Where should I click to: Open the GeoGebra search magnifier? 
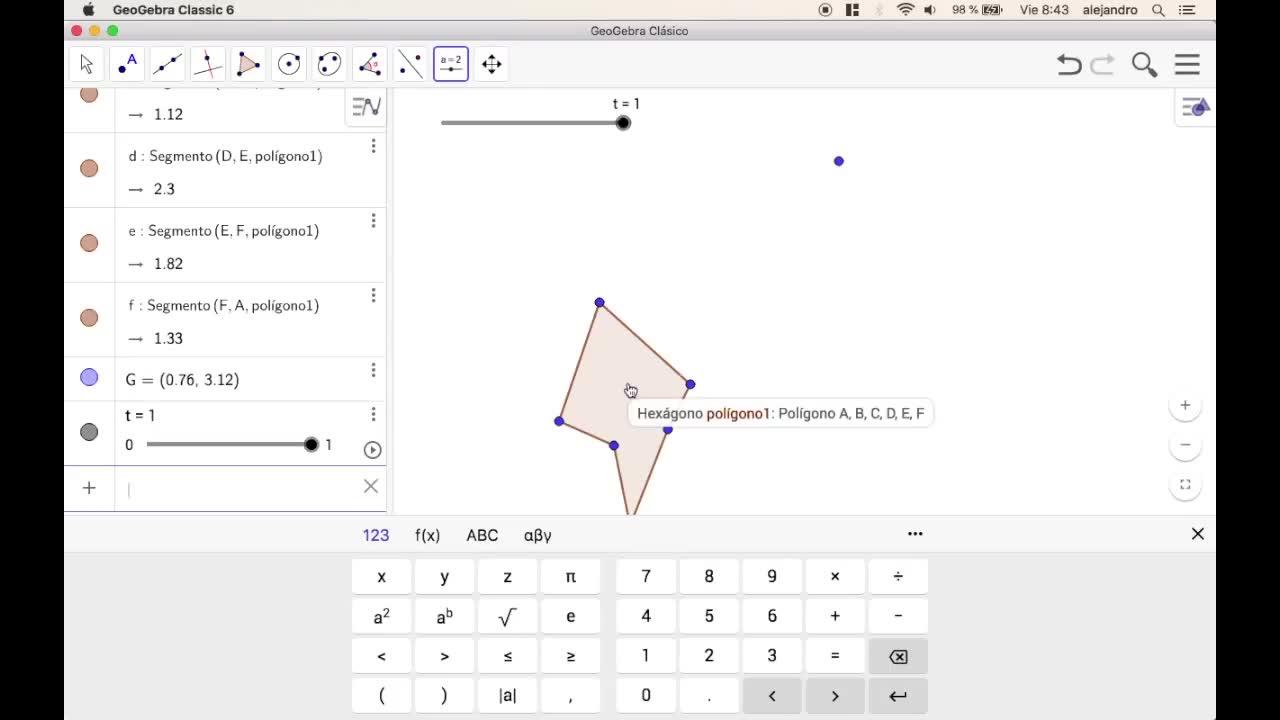click(1144, 65)
